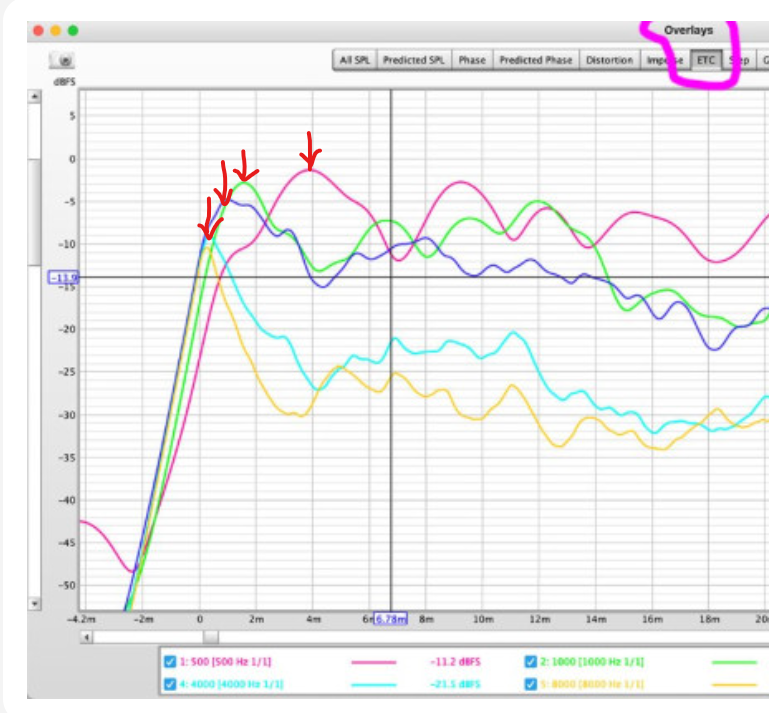The width and height of the screenshot is (769, 713).
Task: Click the vertical scrollbar down arrow
Action: [35, 604]
